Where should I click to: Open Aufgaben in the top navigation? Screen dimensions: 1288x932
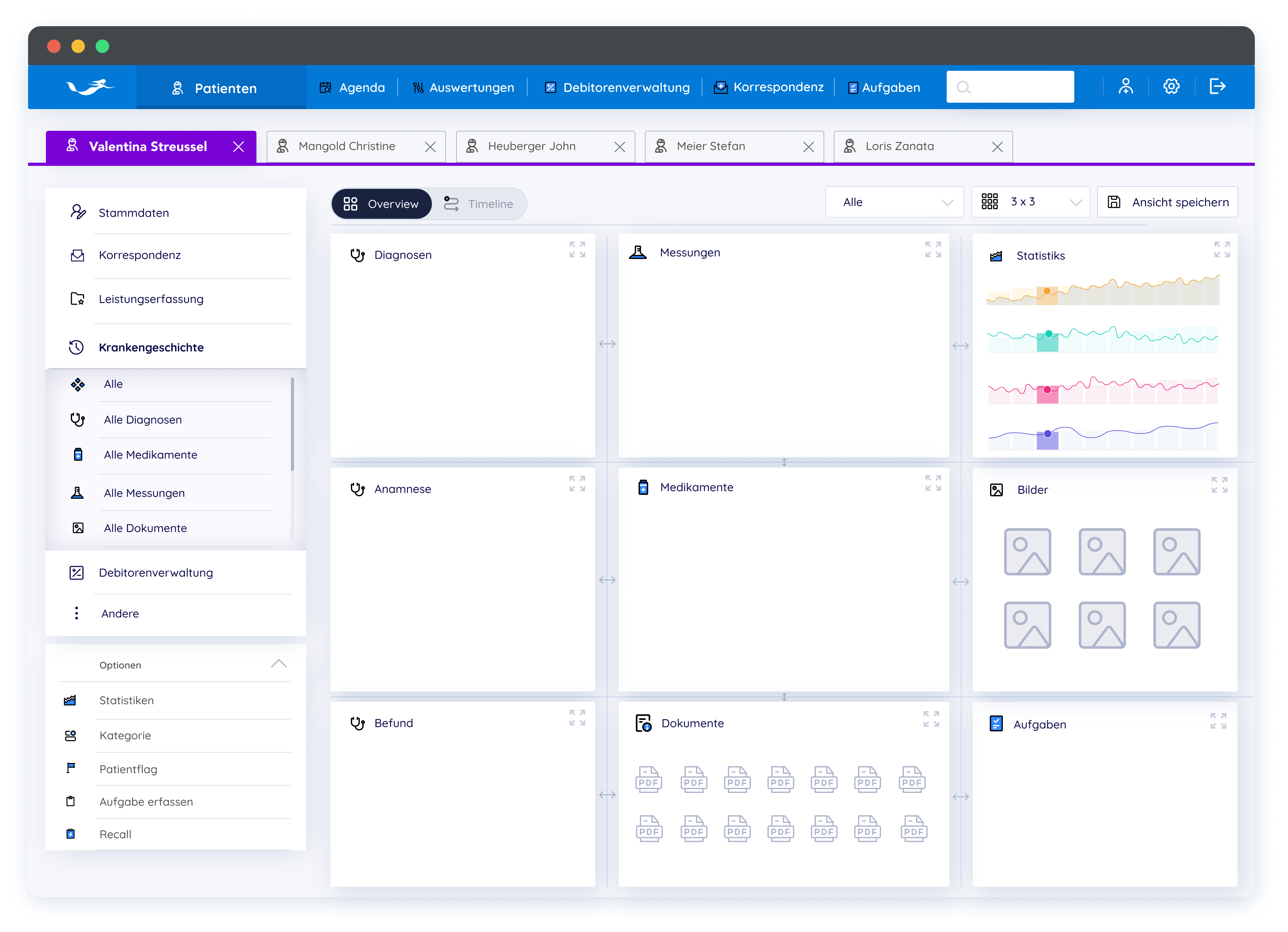(884, 87)
